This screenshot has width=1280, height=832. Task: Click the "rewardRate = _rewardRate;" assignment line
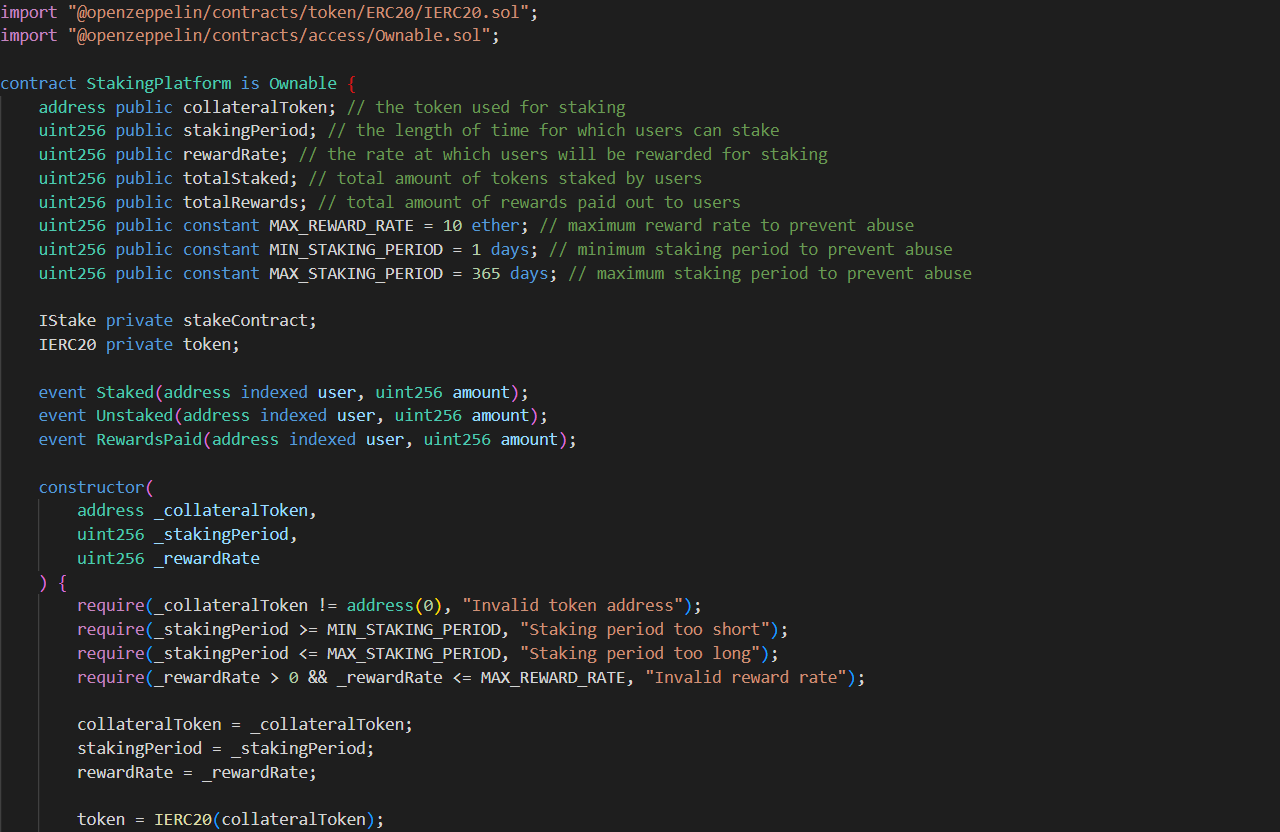tap(197, 772)
